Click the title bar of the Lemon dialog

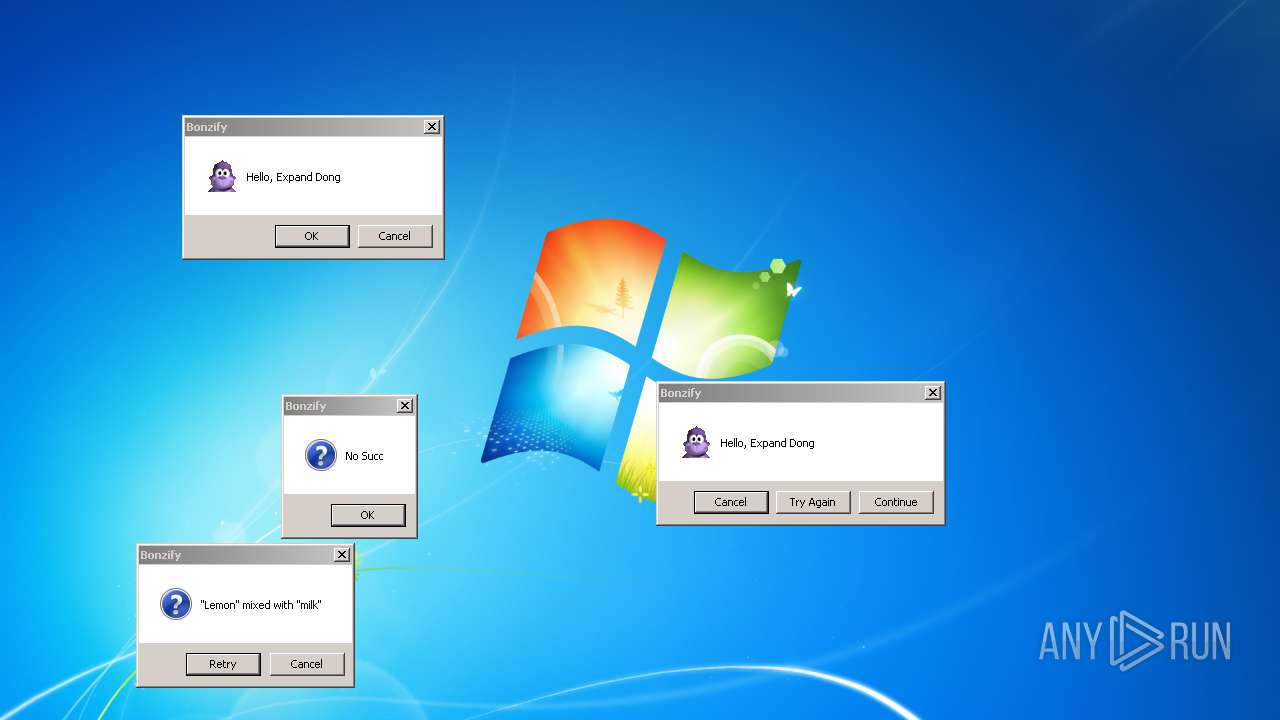[245, 555]
